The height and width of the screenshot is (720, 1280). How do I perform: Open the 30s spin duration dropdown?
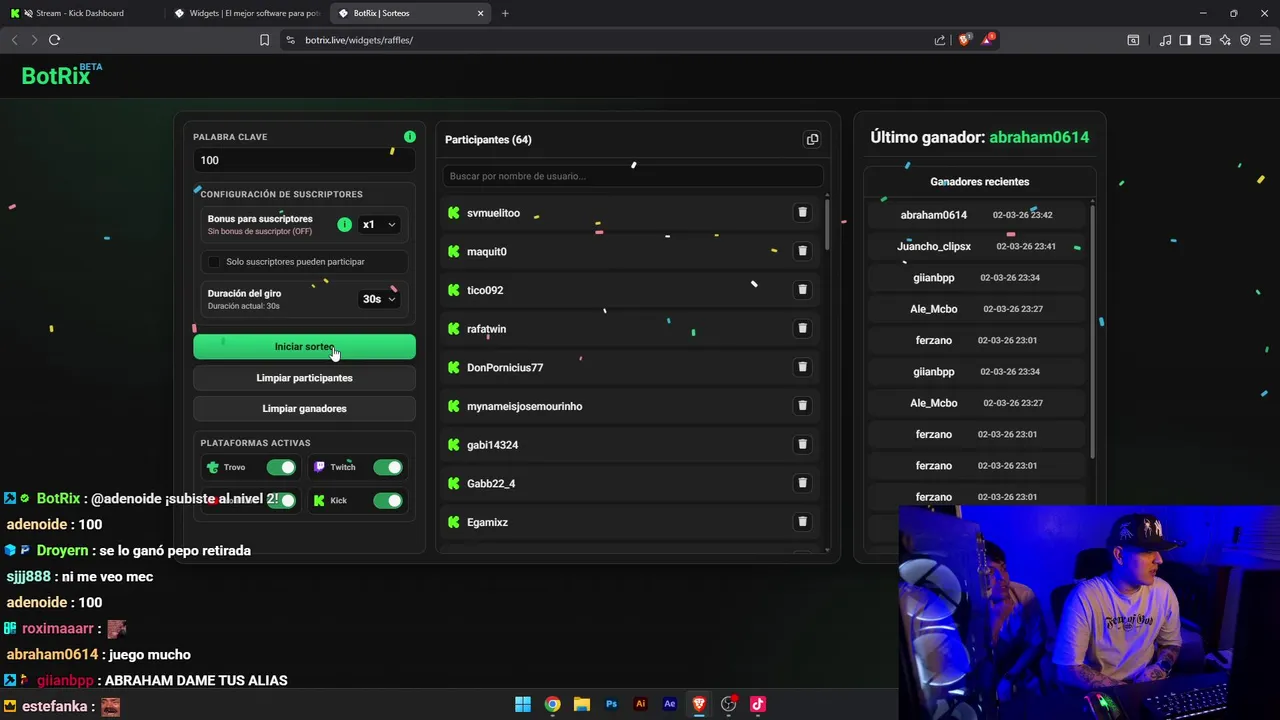click(x=379, y=299)
